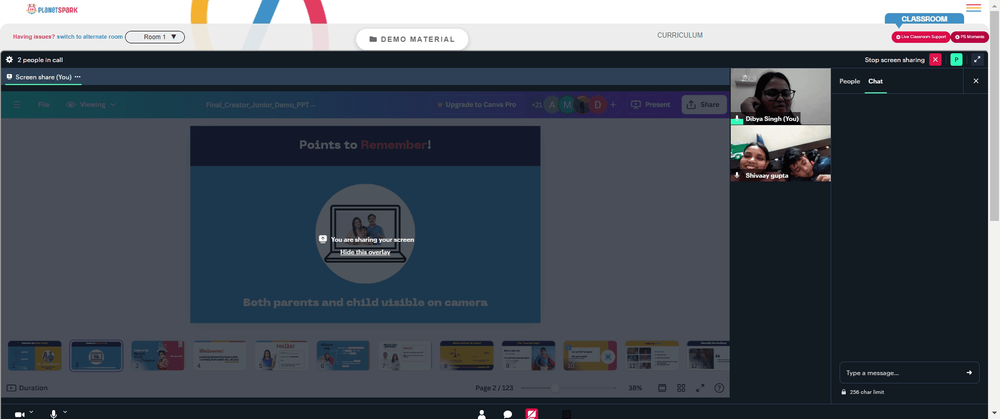This screenshot has width=1000, height=419.
Task: Select slide thumbnail 10
Action: coord(590,355)
